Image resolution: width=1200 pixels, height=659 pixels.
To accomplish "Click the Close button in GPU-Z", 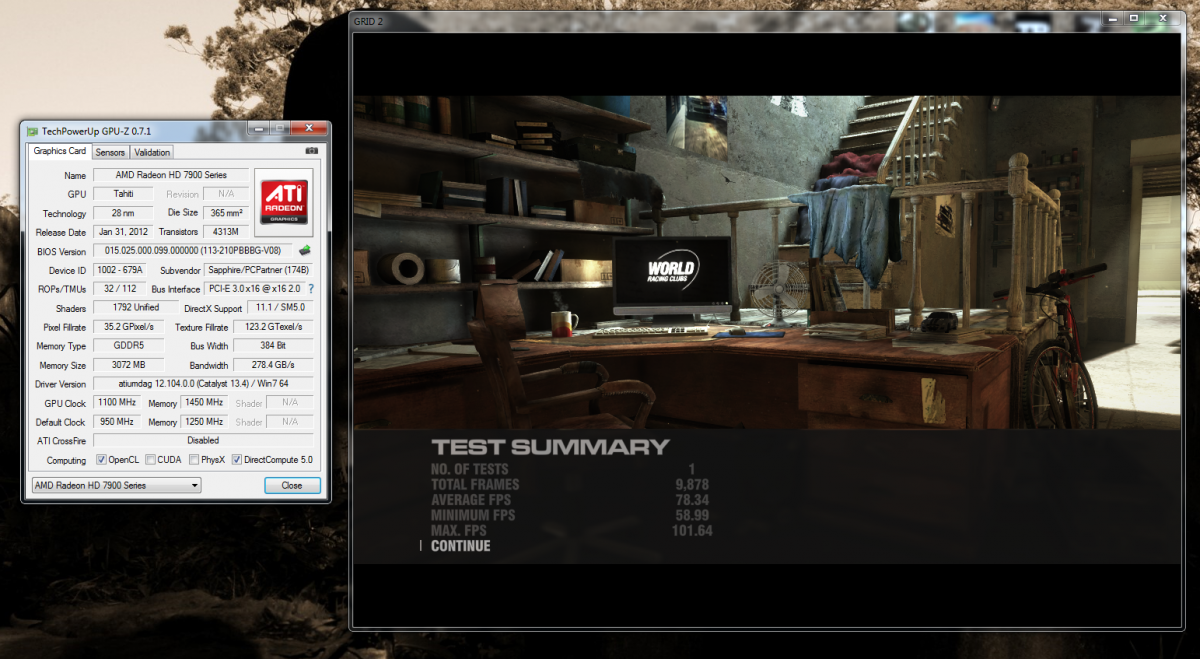I will [x=292, y=485].
